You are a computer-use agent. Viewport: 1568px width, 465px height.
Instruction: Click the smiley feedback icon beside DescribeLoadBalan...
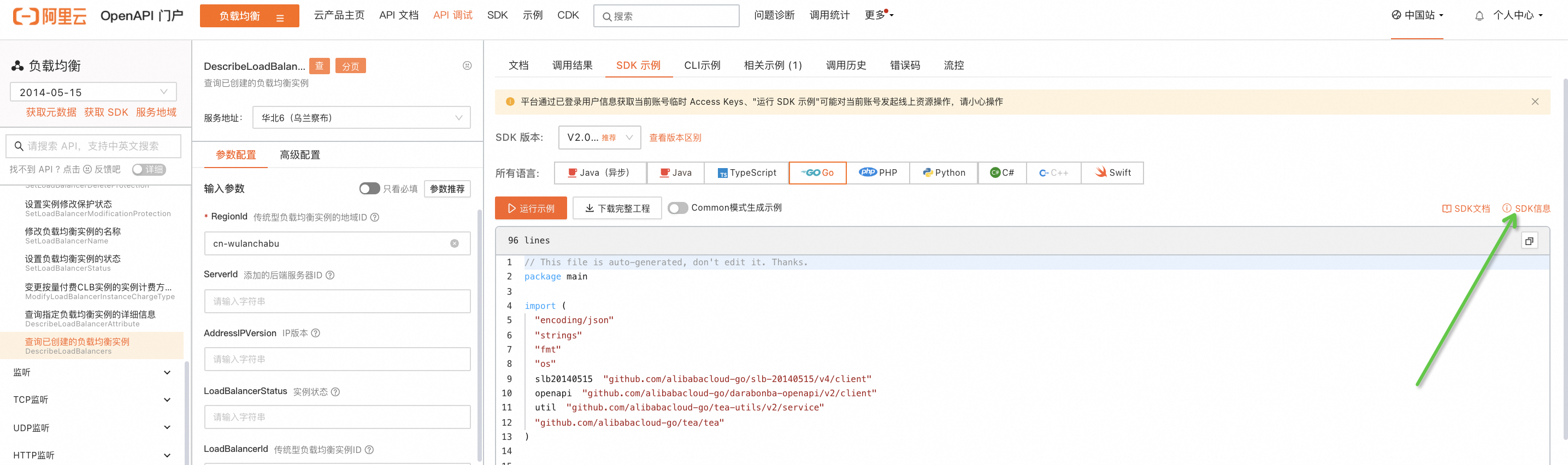pyautogui.click(x=467, y=65)
